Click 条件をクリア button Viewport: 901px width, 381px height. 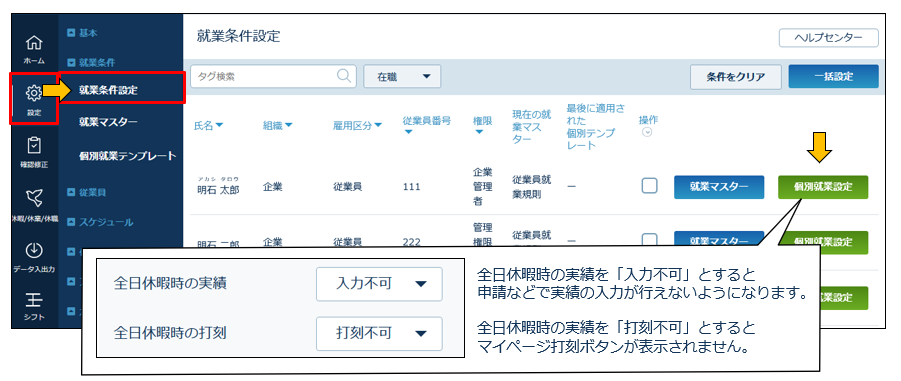pos(736,76)
